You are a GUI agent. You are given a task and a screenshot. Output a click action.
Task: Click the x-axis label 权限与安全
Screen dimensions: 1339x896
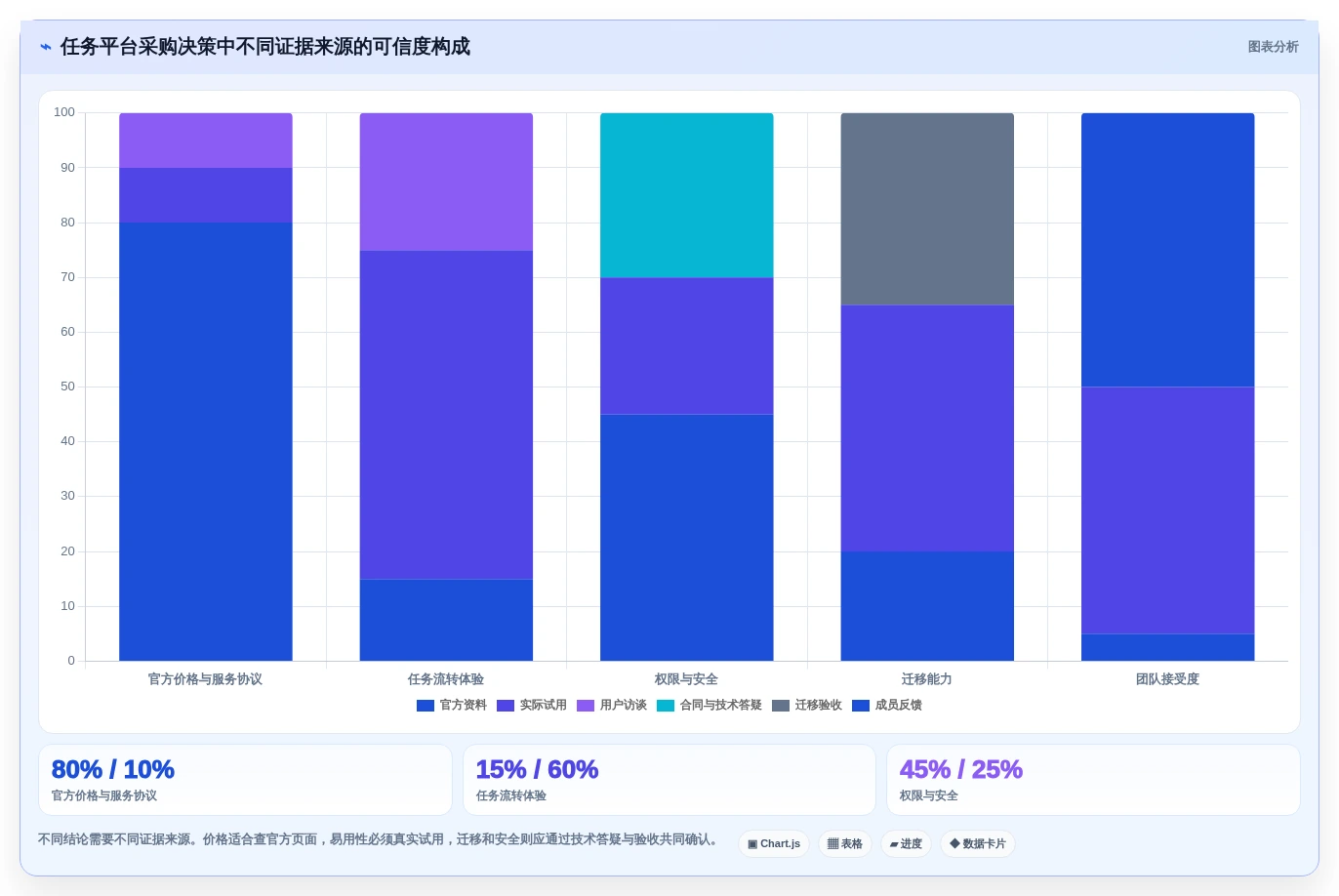[x=687, y=679]
